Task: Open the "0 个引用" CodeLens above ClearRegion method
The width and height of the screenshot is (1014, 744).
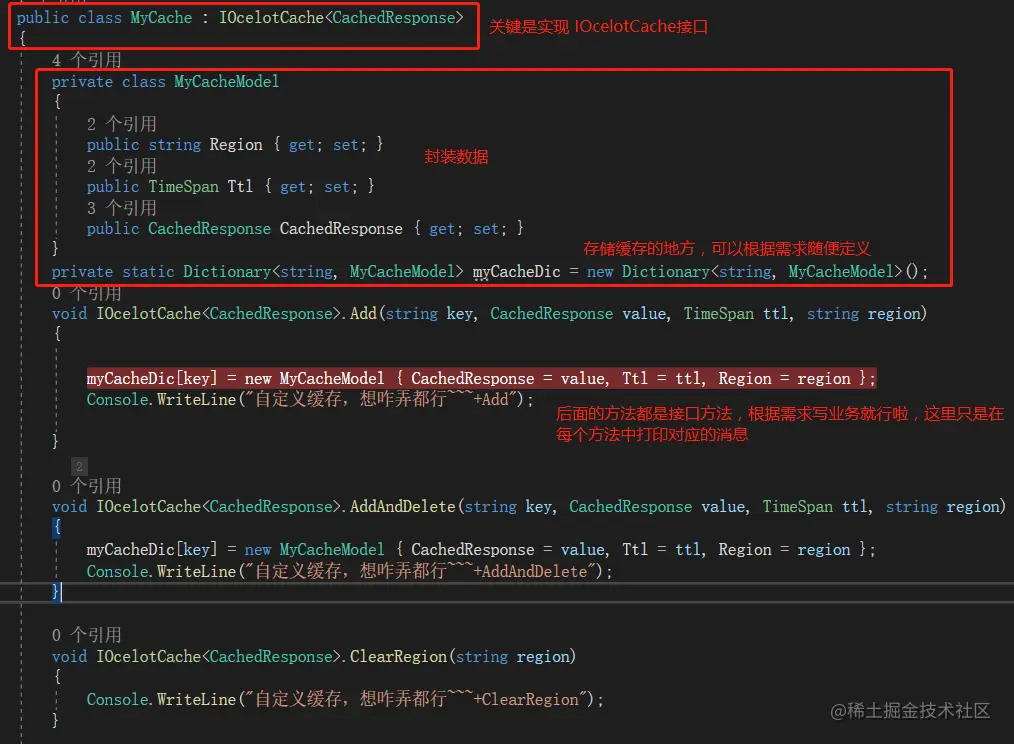Action: (x=87, y=635)
